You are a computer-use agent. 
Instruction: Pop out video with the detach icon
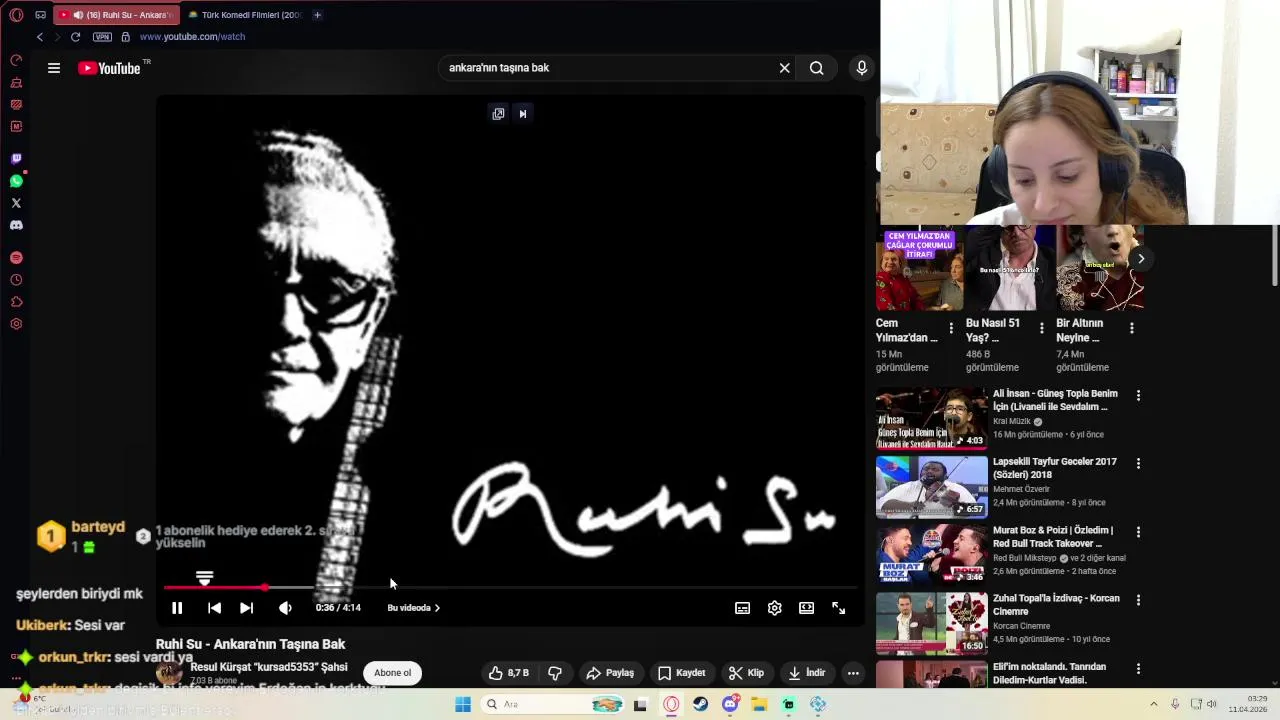498,113
